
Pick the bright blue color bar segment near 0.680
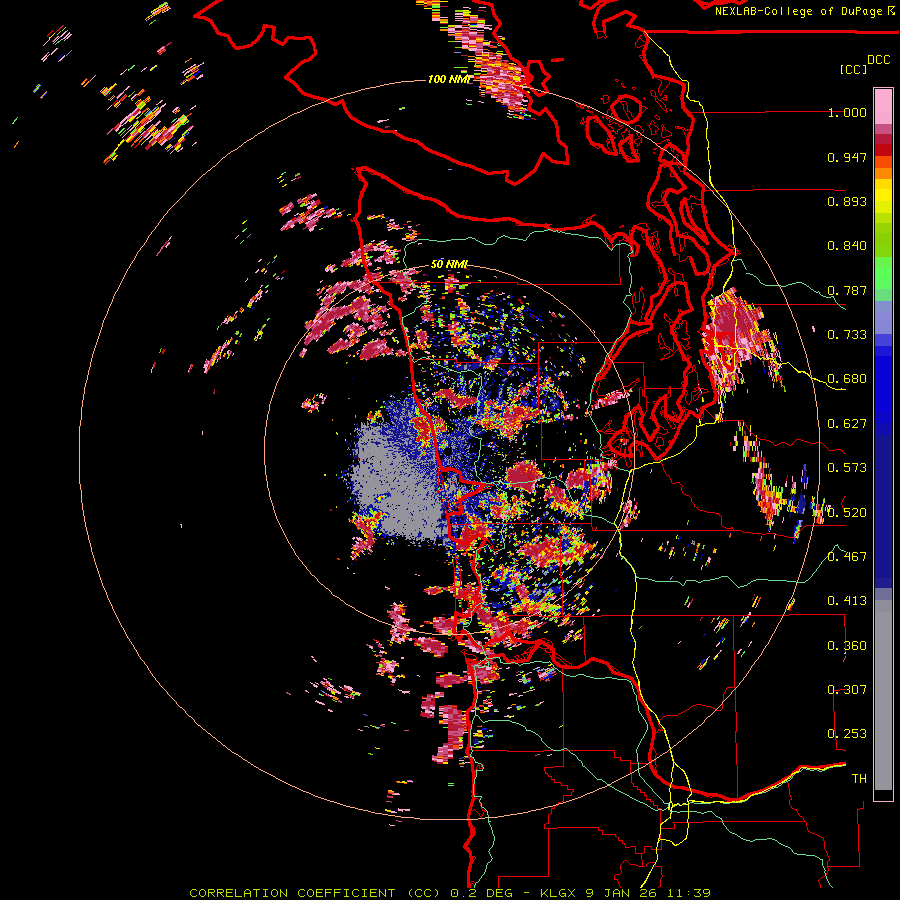[883, 385]
